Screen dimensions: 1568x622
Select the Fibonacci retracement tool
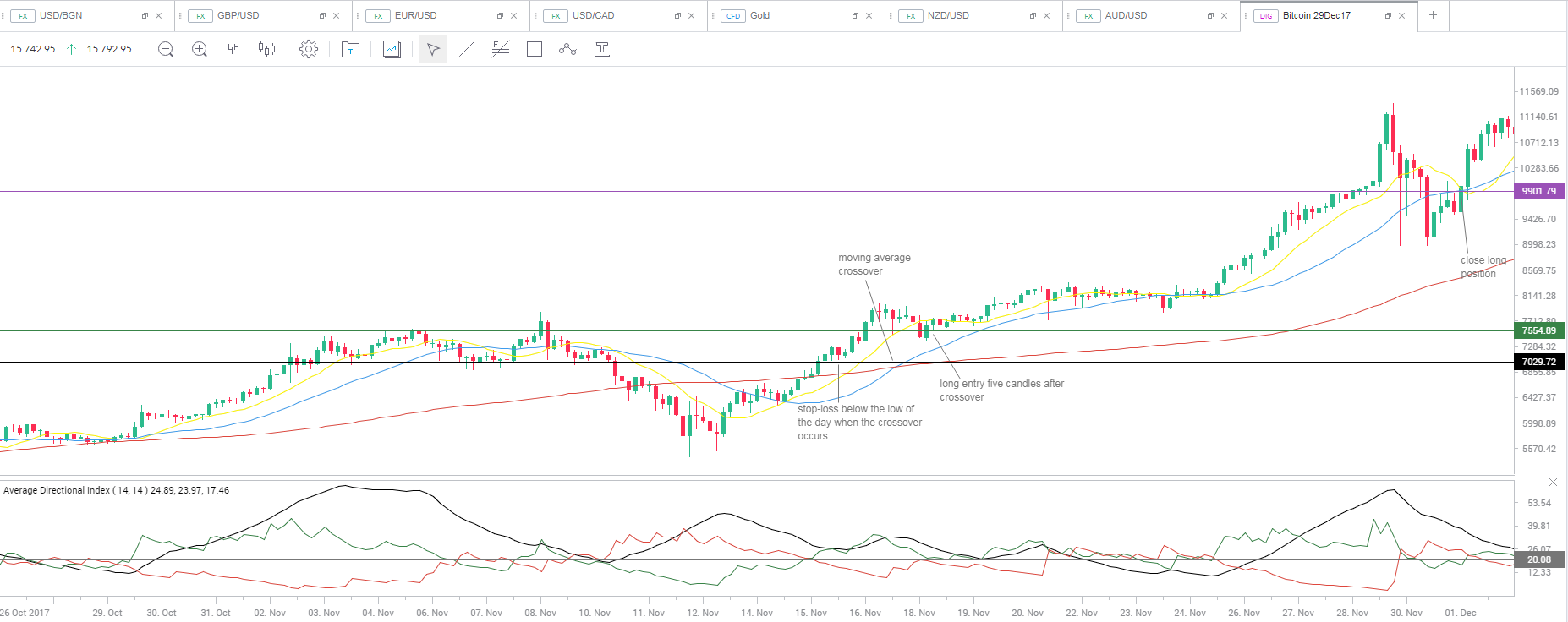(x=501, y=50)
